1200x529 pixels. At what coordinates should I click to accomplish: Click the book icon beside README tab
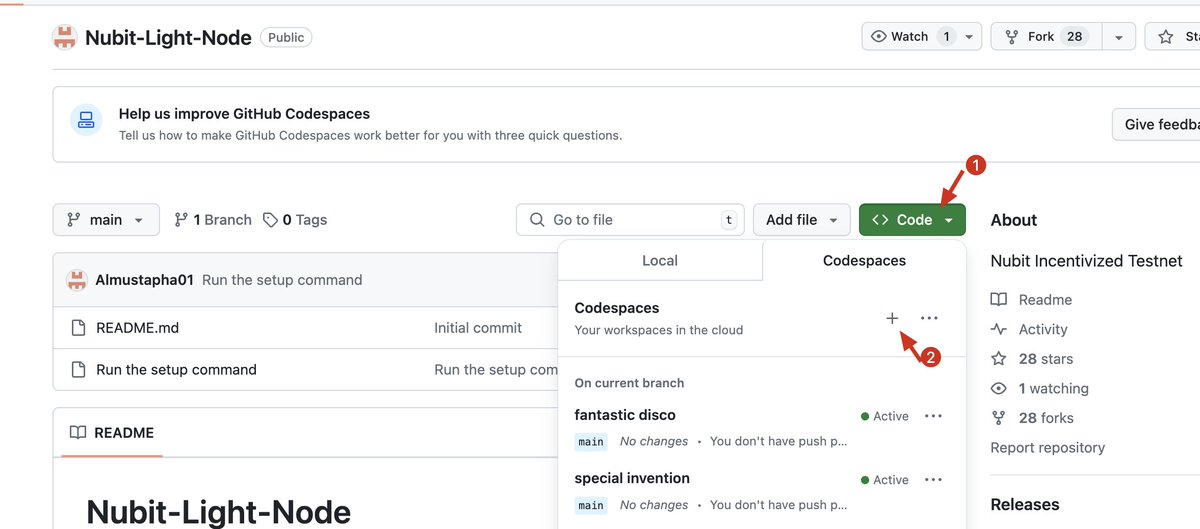click(78, 433)
